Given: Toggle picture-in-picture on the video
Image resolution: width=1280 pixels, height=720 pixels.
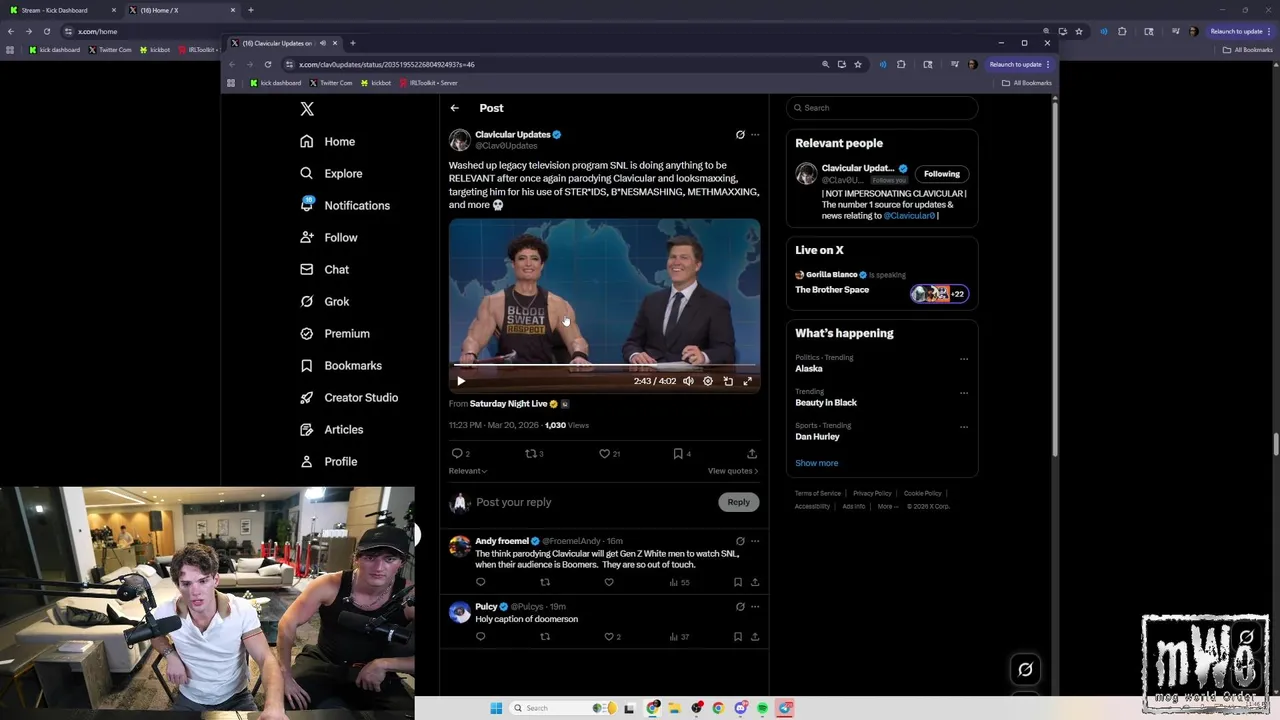Looking at the screenshot, I should tap(728, 381).
